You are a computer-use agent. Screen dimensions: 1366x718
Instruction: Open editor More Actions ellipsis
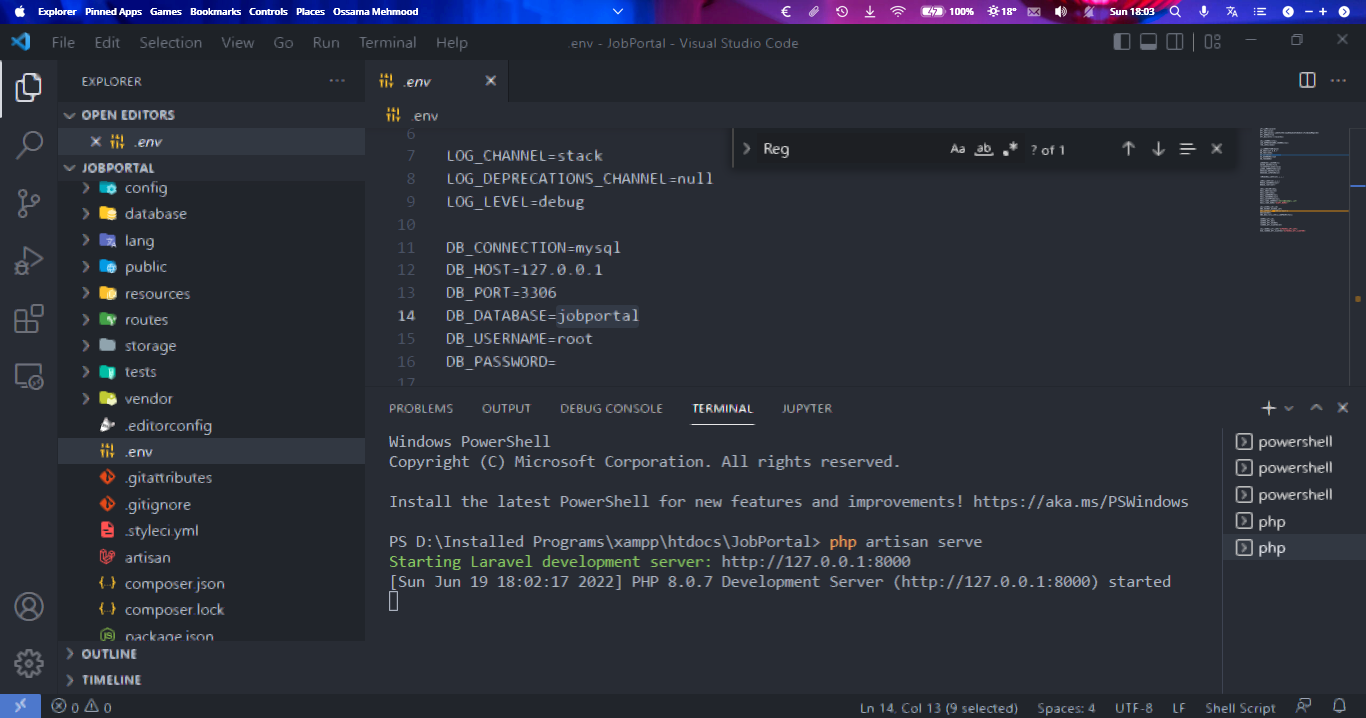pos(1338,80)
